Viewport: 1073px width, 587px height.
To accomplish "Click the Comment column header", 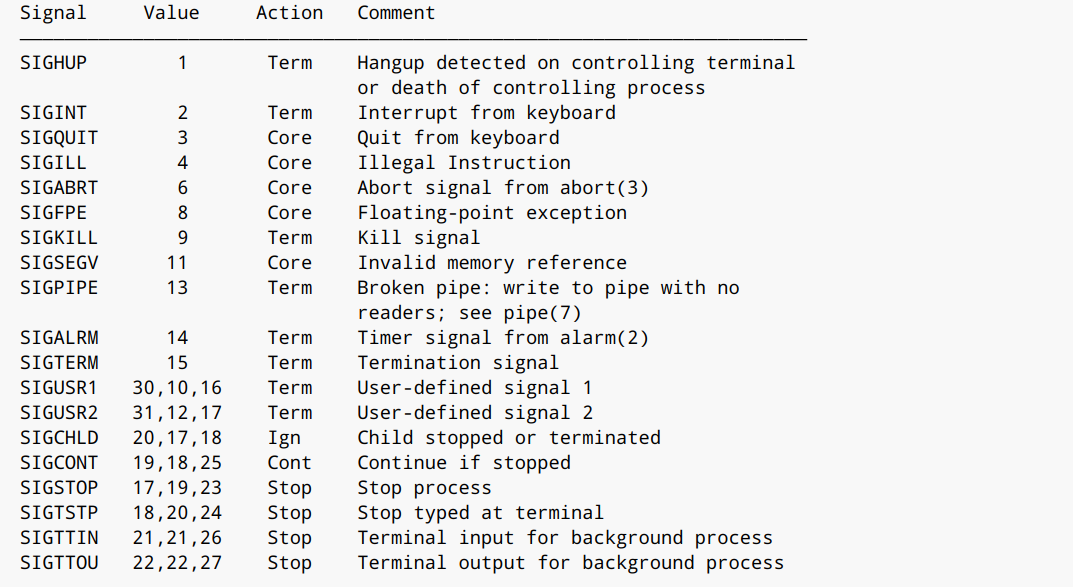I will click(x=396, y=13).
